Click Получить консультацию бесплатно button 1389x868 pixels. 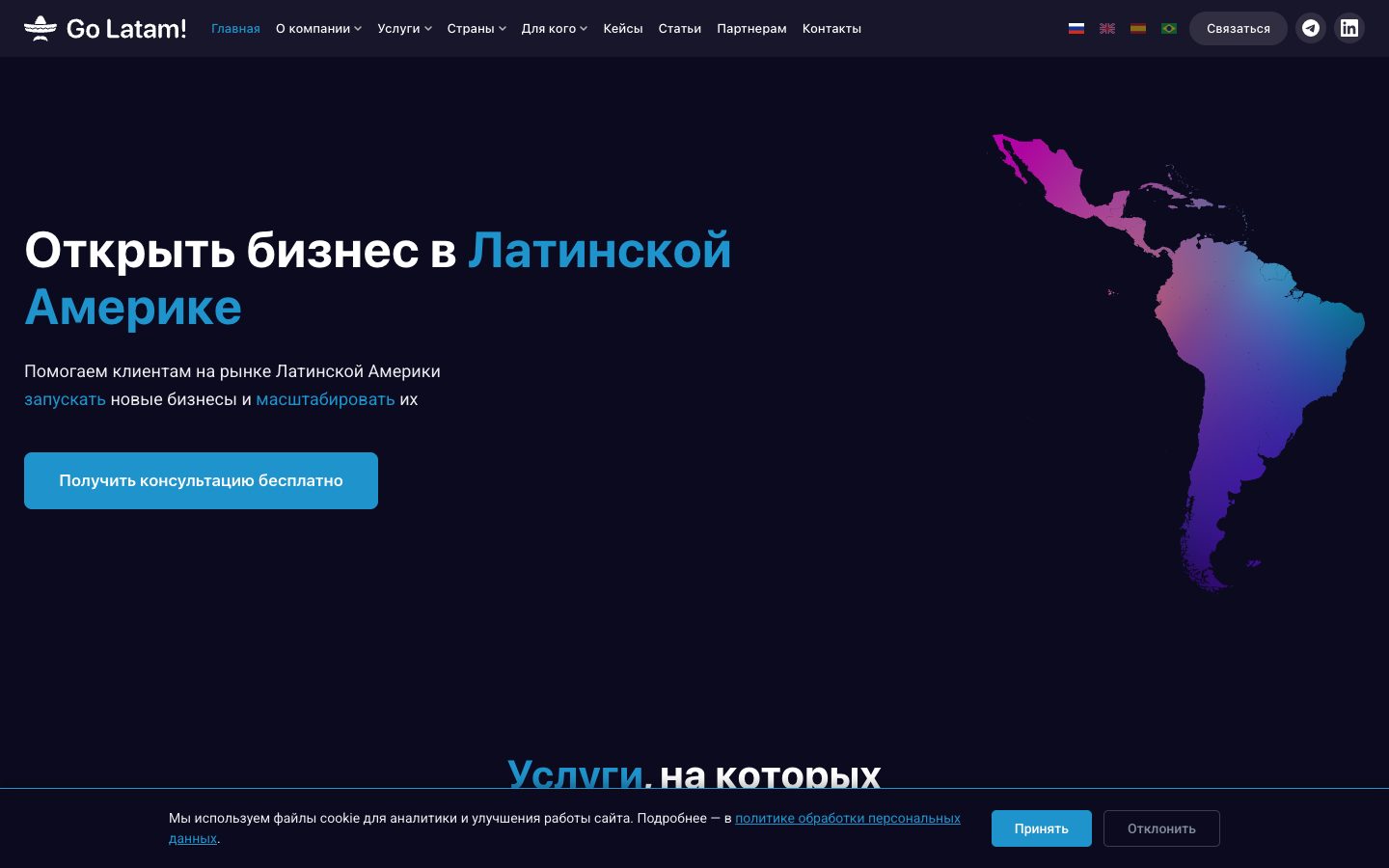tap(201, 480)
